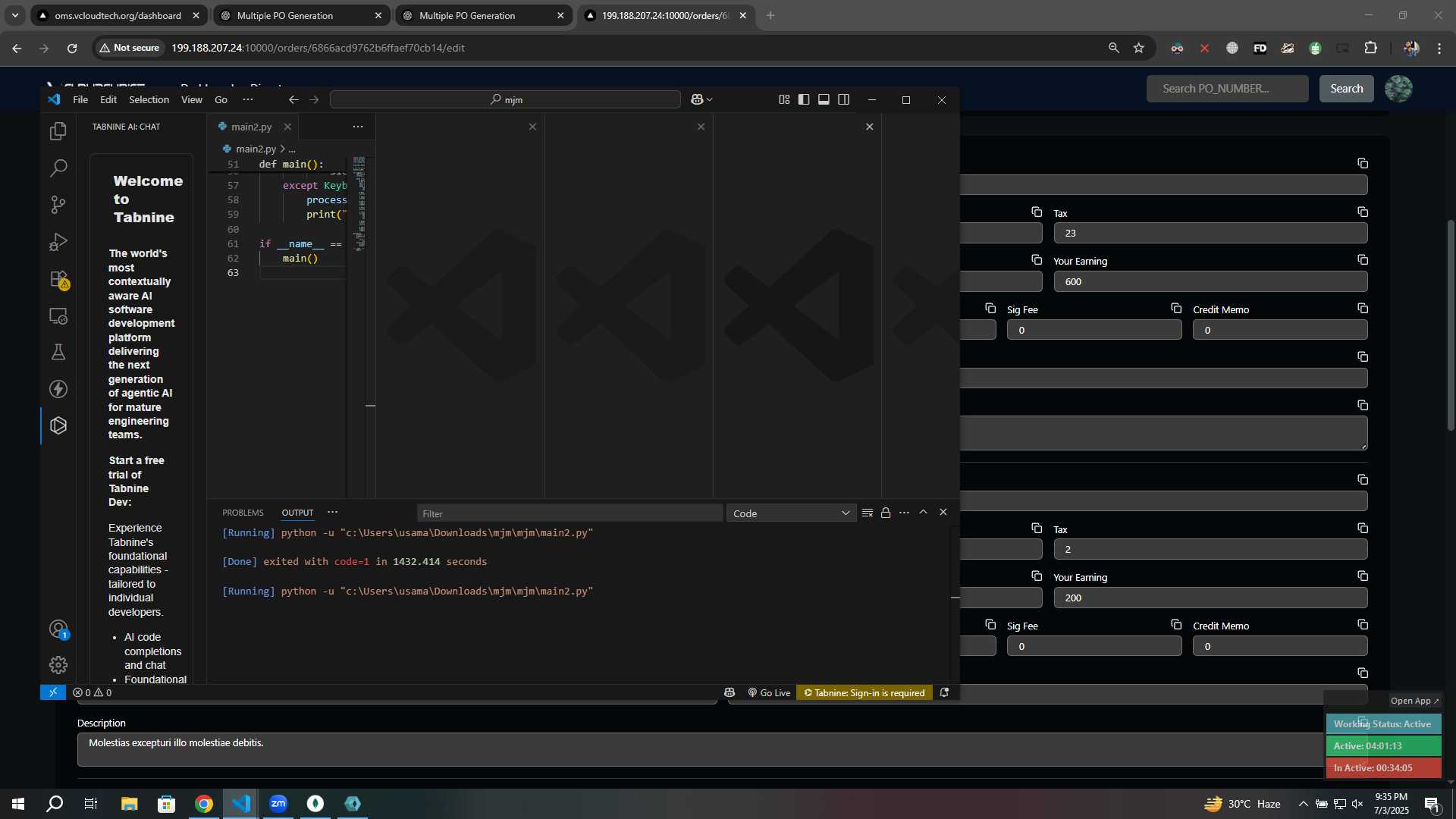Reload the page in Chrome
This screenshot has width=1456, height=819.
coord(72,48)
